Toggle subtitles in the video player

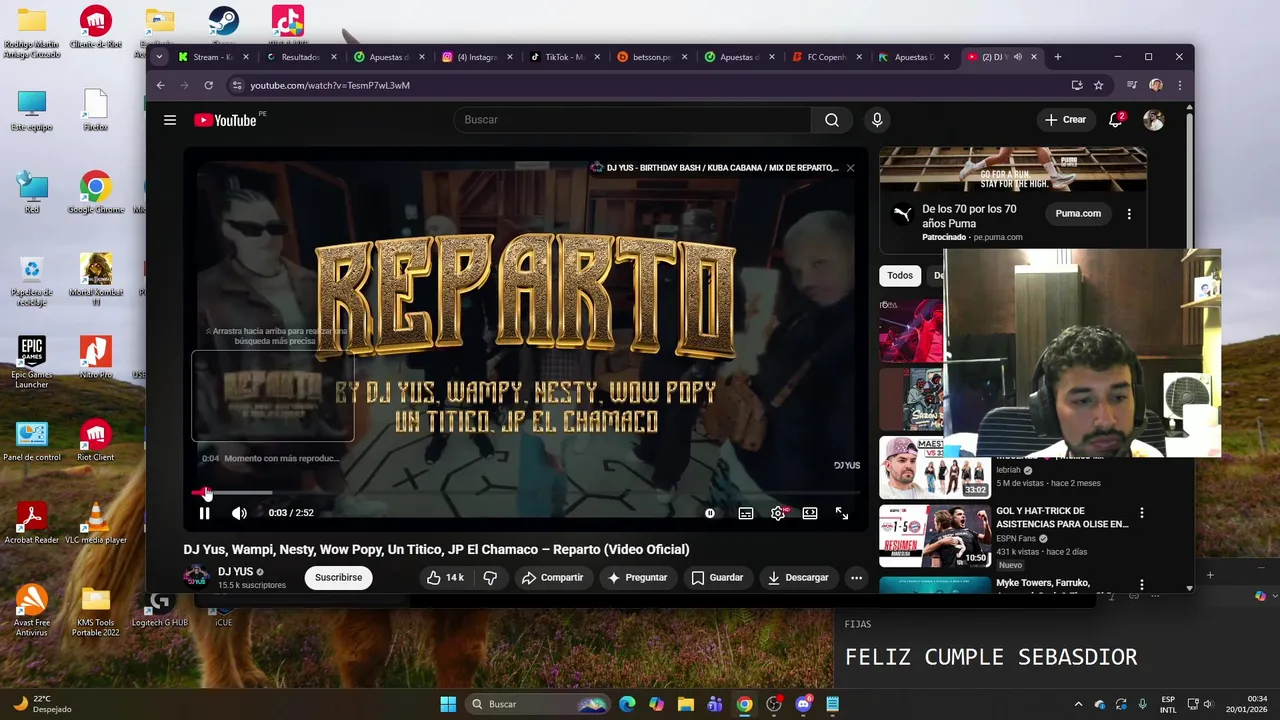[746, 513]
